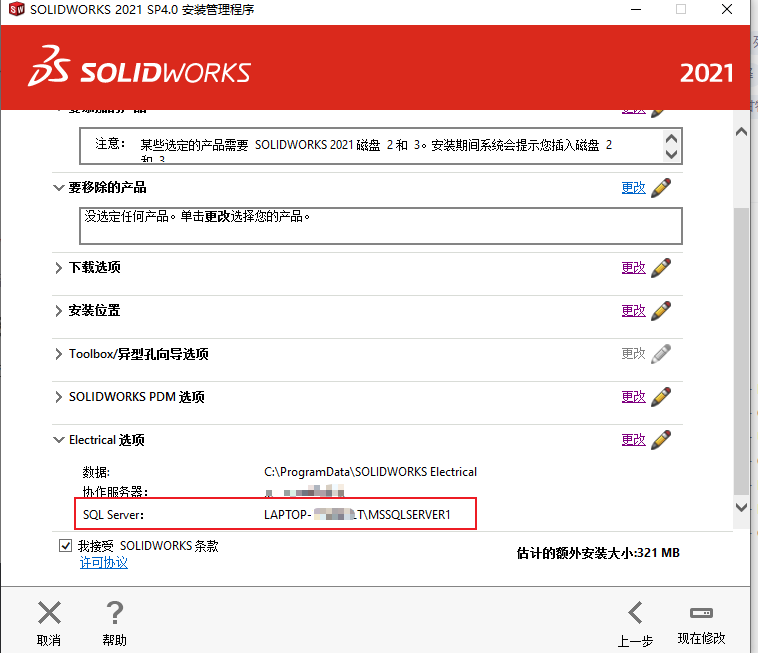Viewport: 758px width, 653px height.
Task: Collapse the 要移除的产品 section
Action: [x=58, y=188]
